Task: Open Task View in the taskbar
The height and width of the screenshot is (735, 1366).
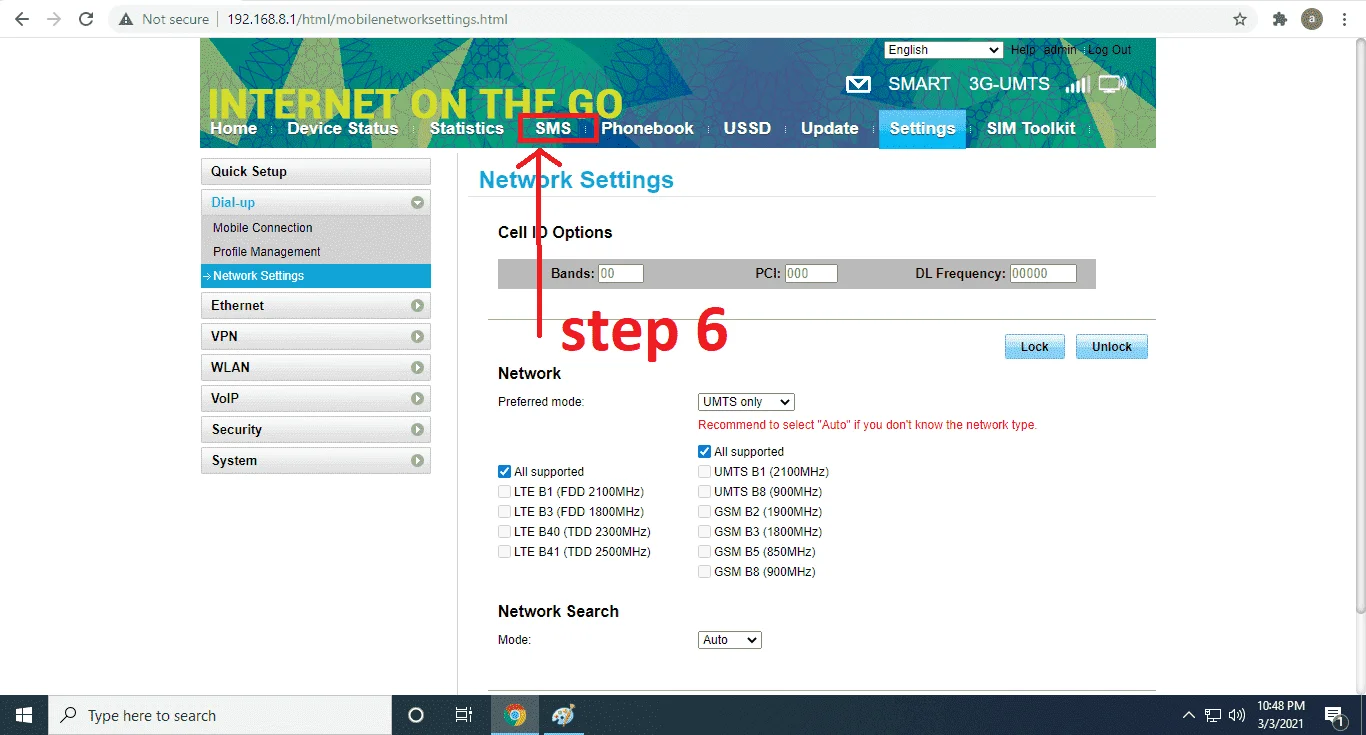Action: coord(464,715)
